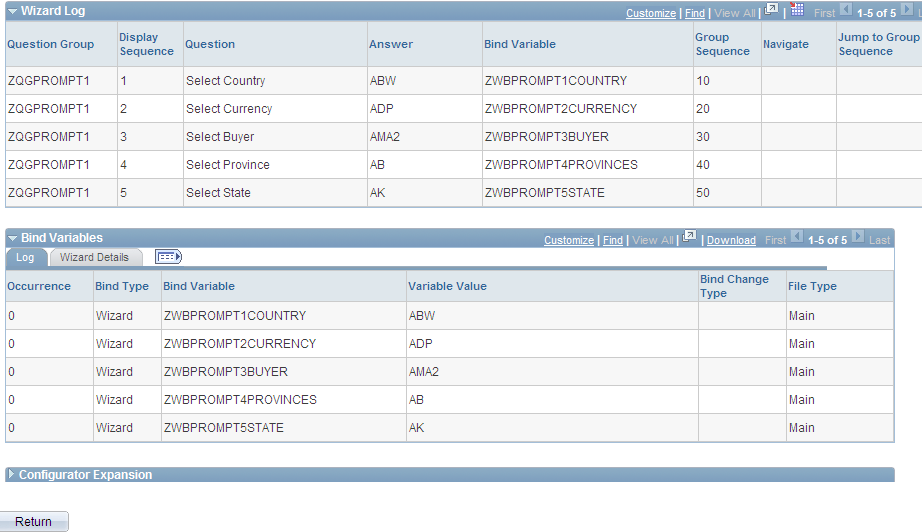Click ZWBPROMPT3BUYER in the Bind Variables grid
Viewport: 922px width, 532px height.
(226, 372)
